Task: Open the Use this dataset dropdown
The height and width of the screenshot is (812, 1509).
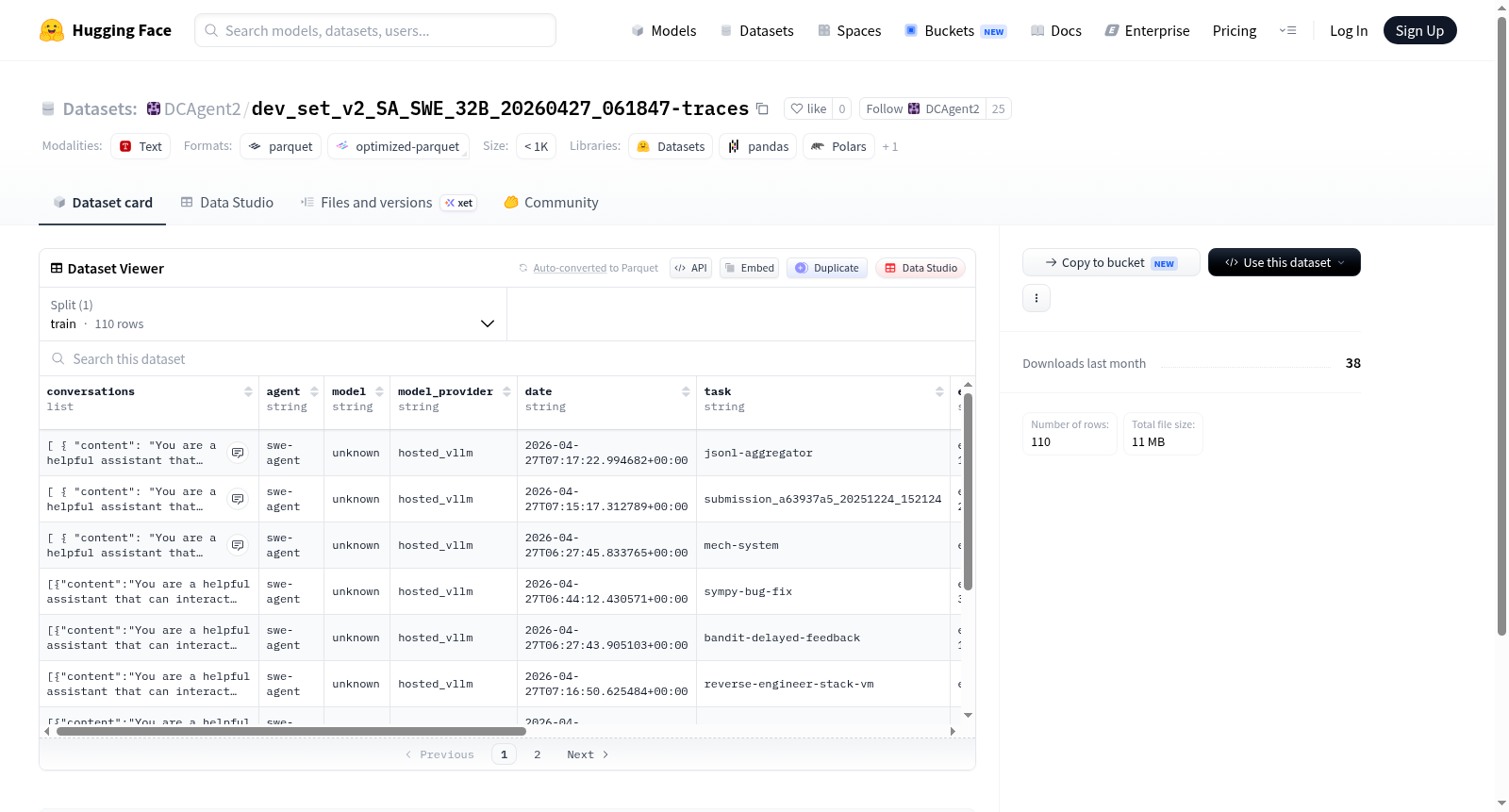Action: (1285, 262)
